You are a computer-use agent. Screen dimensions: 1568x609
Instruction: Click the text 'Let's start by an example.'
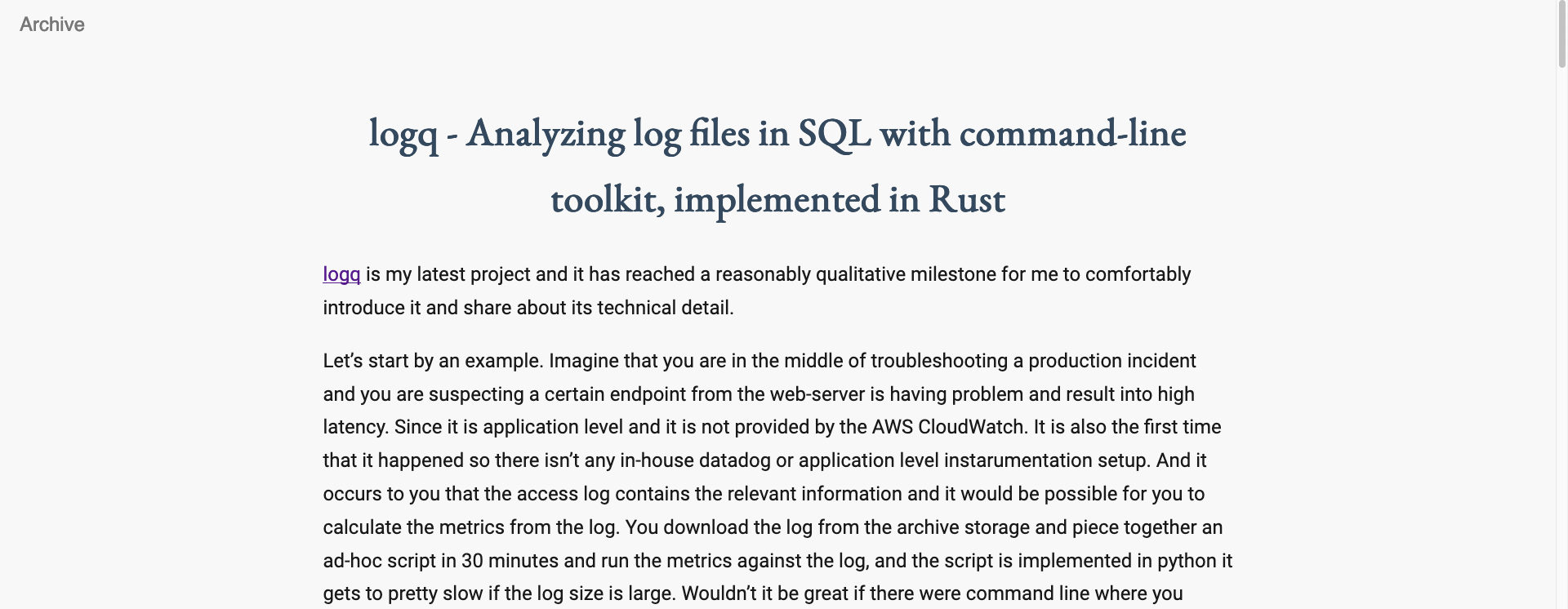click(433, 361)
